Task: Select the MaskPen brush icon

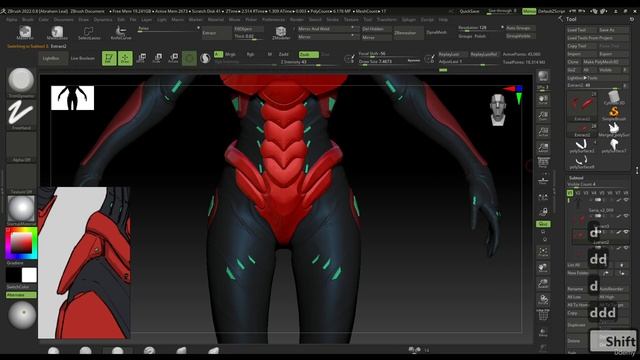Action: (x=25, y=33)
